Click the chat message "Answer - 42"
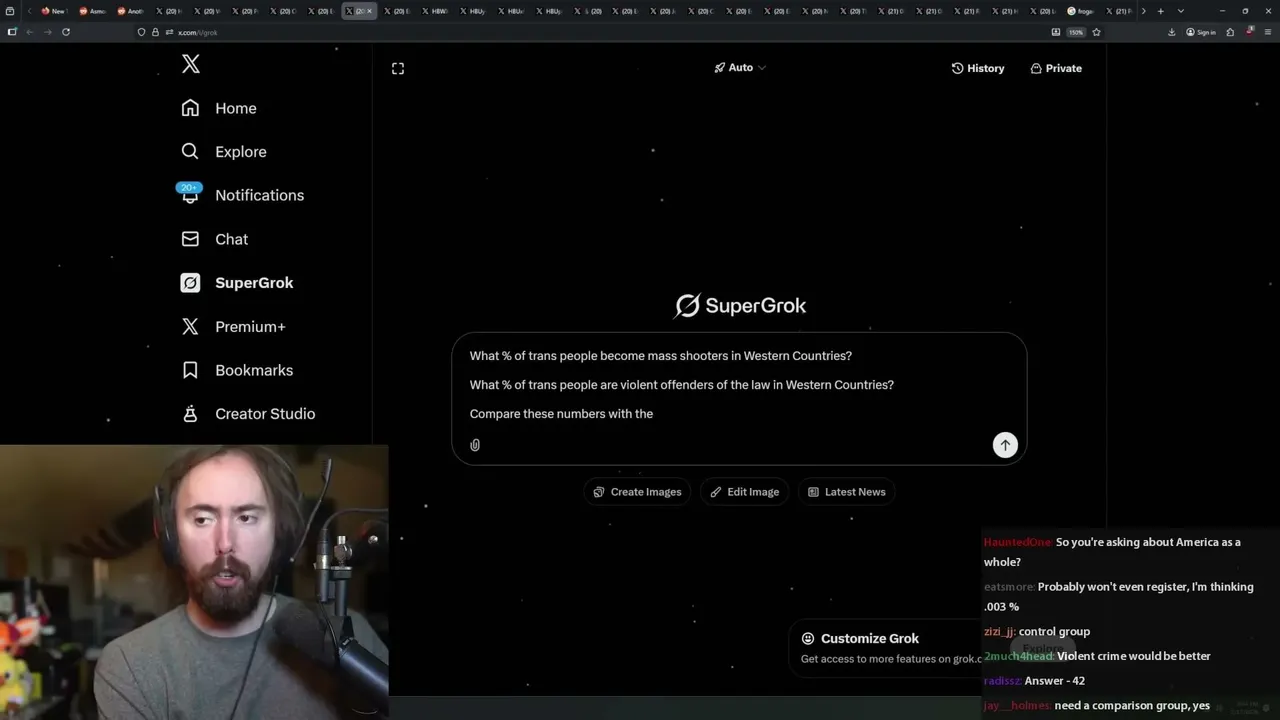 tap(1055, 681)
